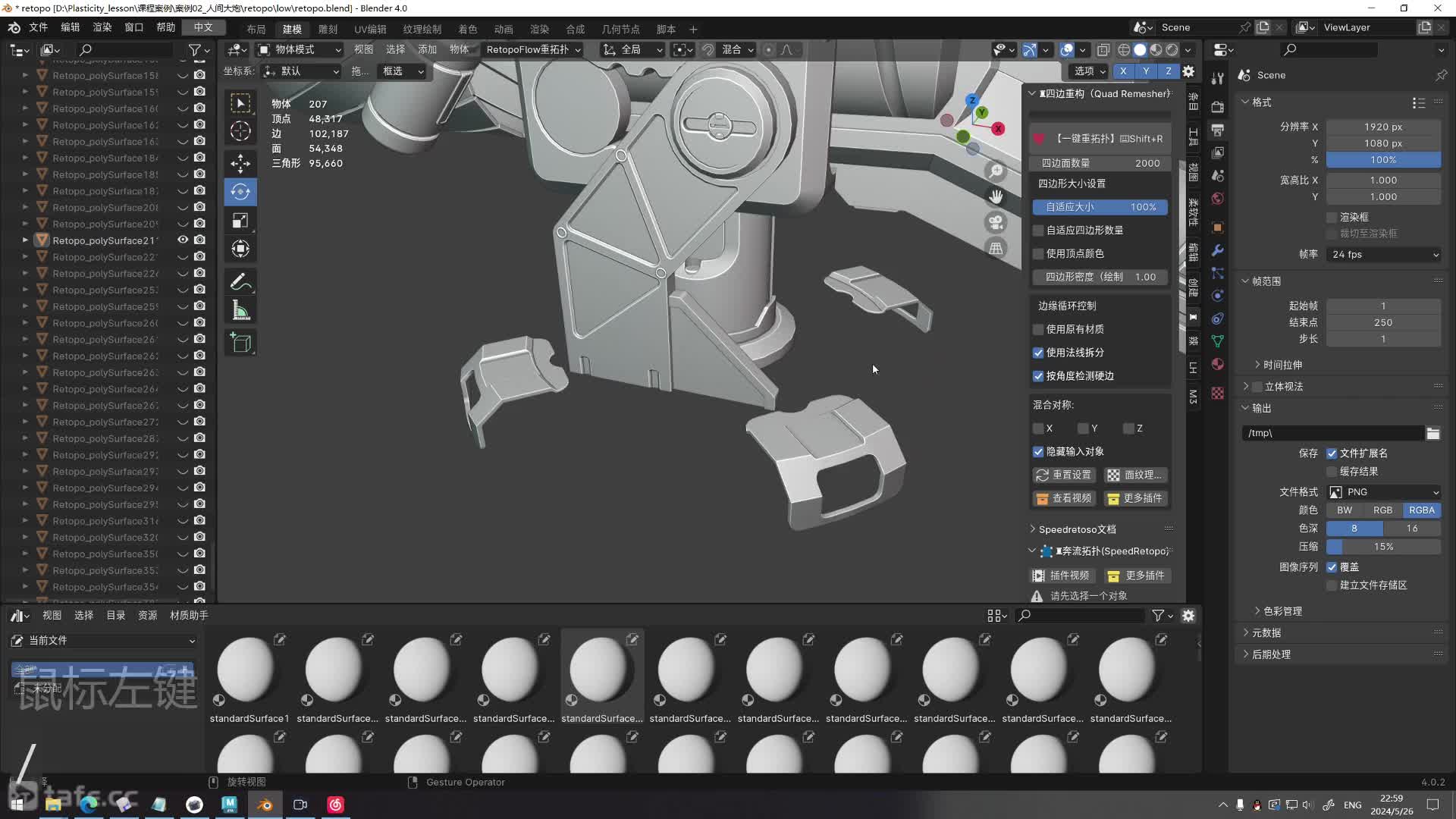
Task: Open the 材质助手 menu in asset browser
Action: [x=189, y=616]
